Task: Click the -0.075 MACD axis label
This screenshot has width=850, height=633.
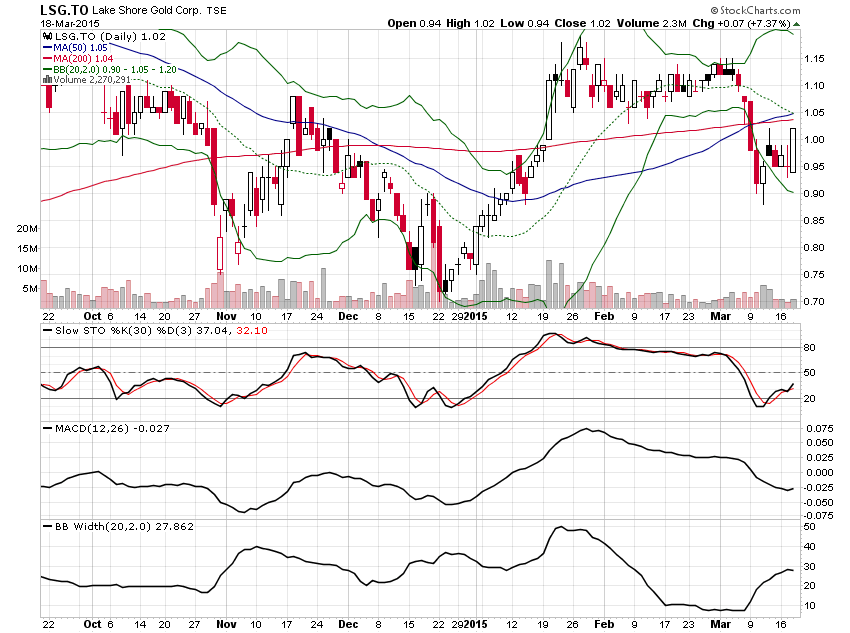Action: pos(817,515)
